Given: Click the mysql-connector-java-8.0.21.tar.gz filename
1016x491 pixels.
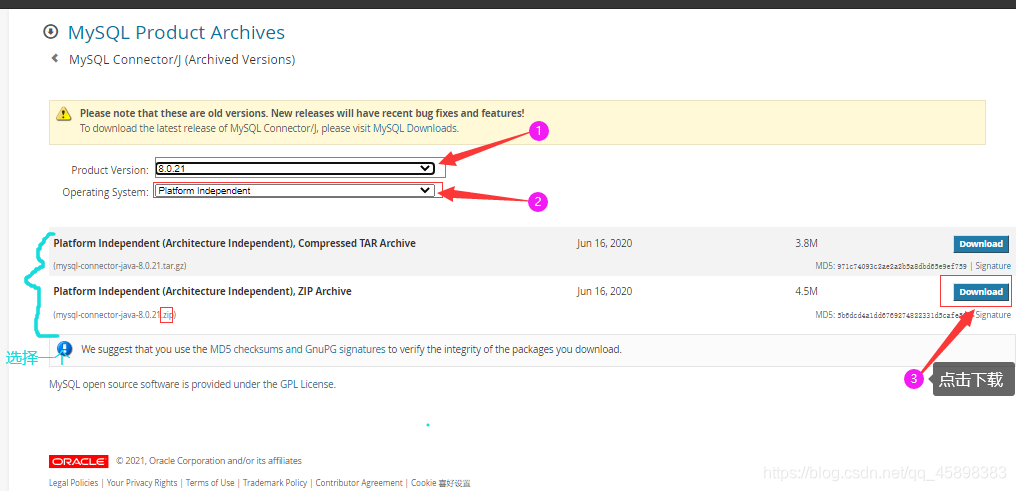Looking at the screenshot, I should (121, 266).
